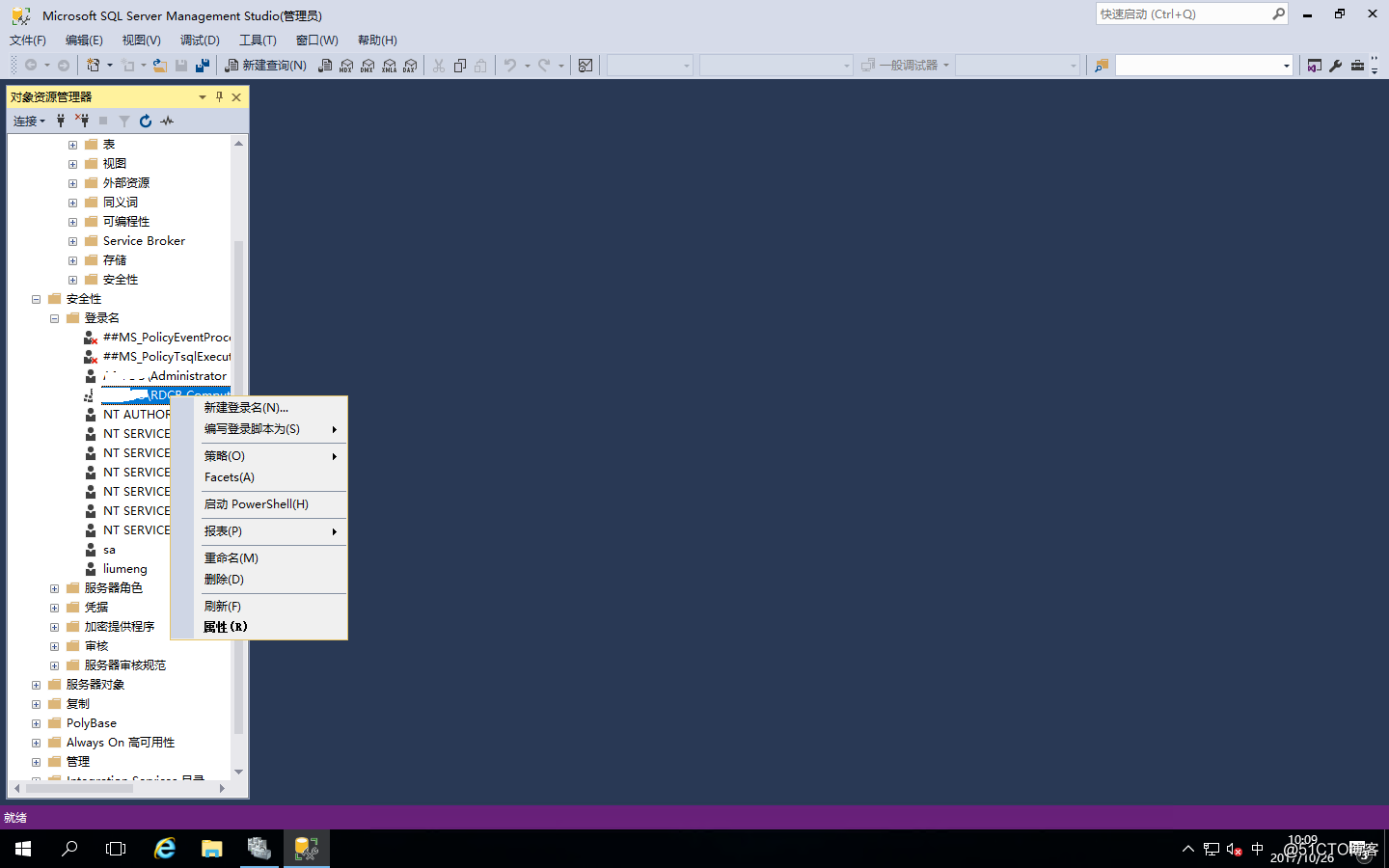The image size is (1389, 868).
Task: Open the 文件(F) menu
Action: click(x=28, y=41)
